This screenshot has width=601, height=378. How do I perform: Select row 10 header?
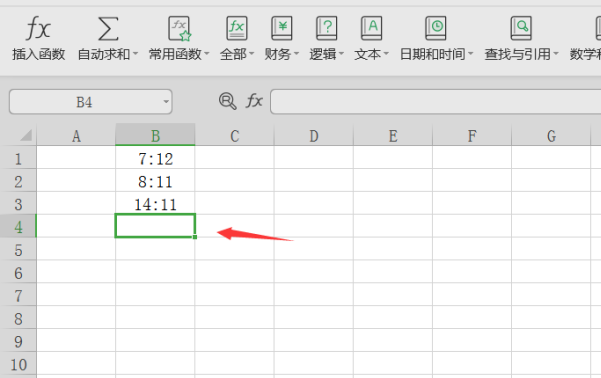(x=18, y=363)
